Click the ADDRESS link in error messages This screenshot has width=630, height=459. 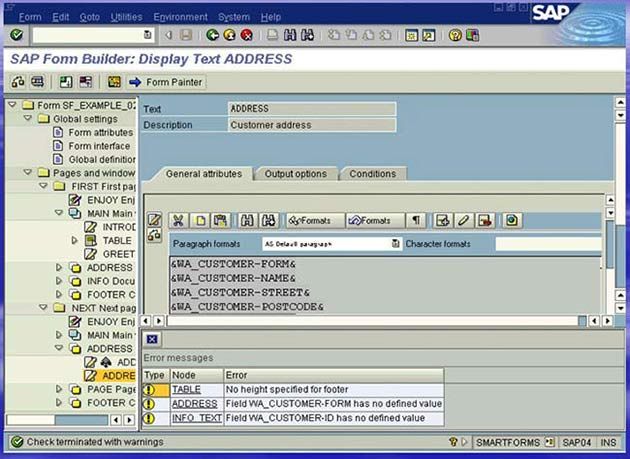click(194, 404)
